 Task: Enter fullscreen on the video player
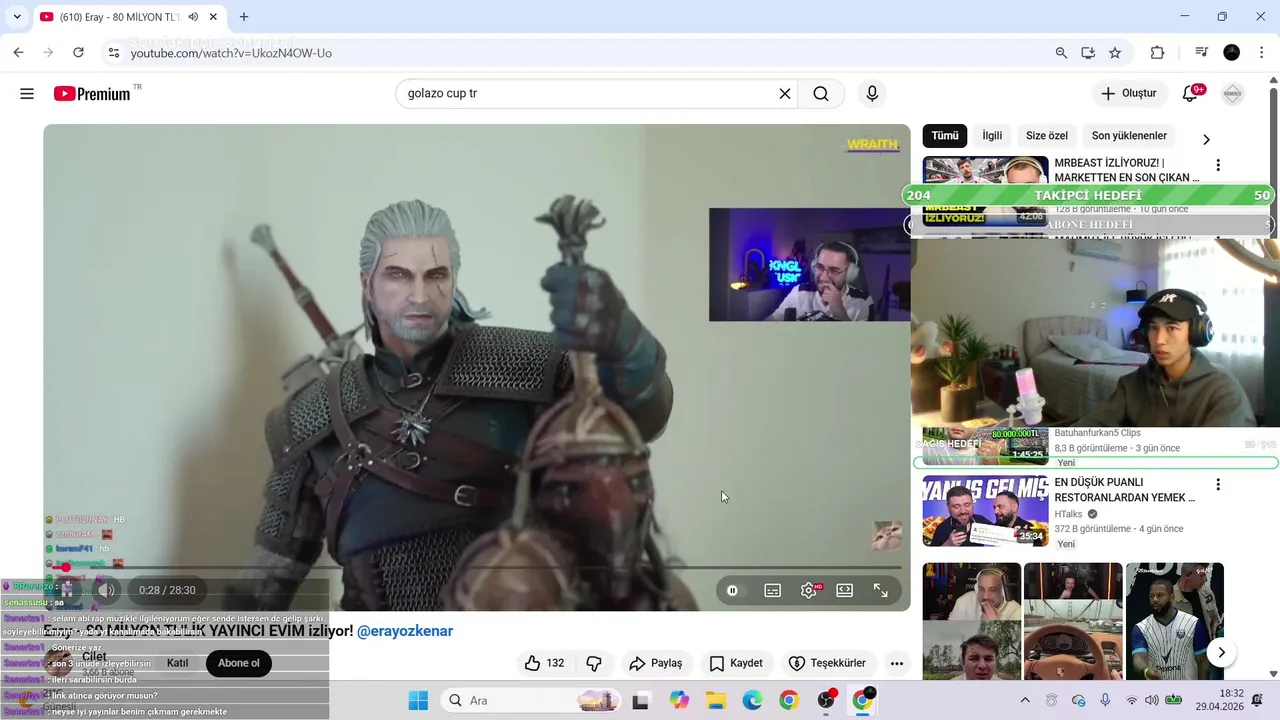coord(881,590)
